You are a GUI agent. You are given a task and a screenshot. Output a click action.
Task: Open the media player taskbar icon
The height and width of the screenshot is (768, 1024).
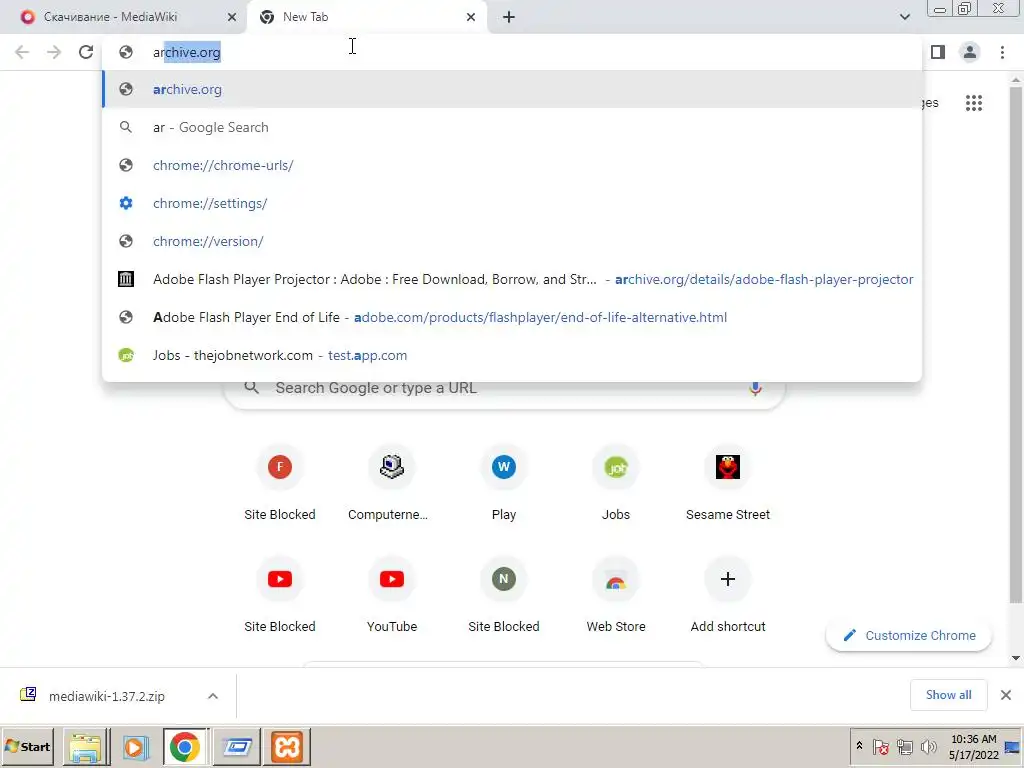click(x=135, y=747)
